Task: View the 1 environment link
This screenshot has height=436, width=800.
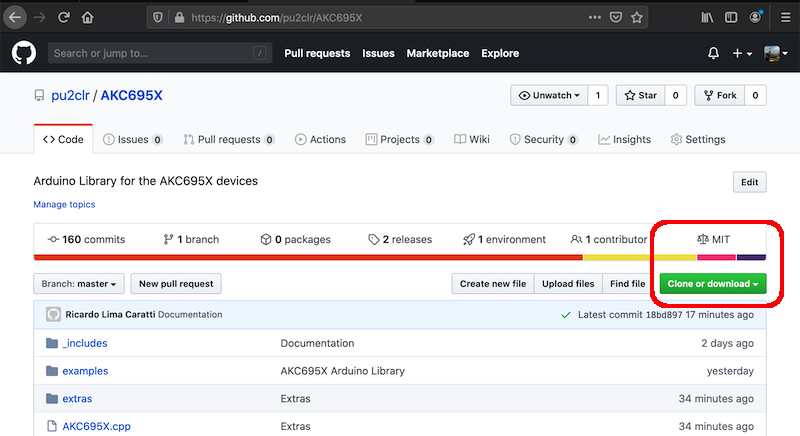Action: (x=504, y=239)
